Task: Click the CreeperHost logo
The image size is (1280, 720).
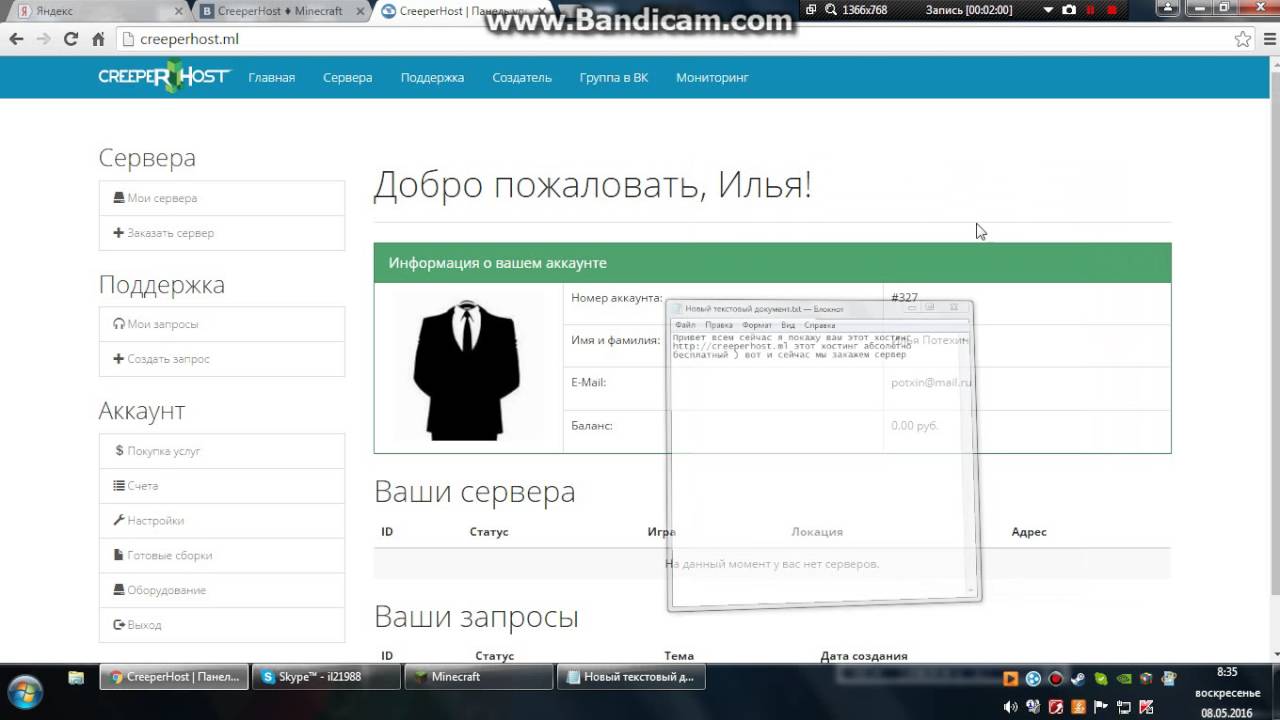Action: point(164,77)
